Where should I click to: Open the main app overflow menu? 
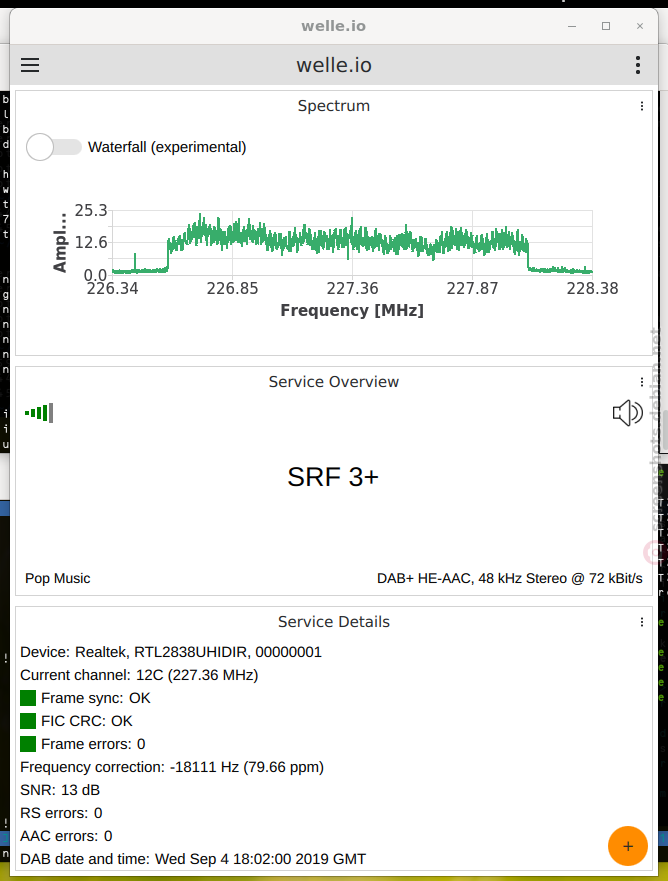[x=638, y=65]
